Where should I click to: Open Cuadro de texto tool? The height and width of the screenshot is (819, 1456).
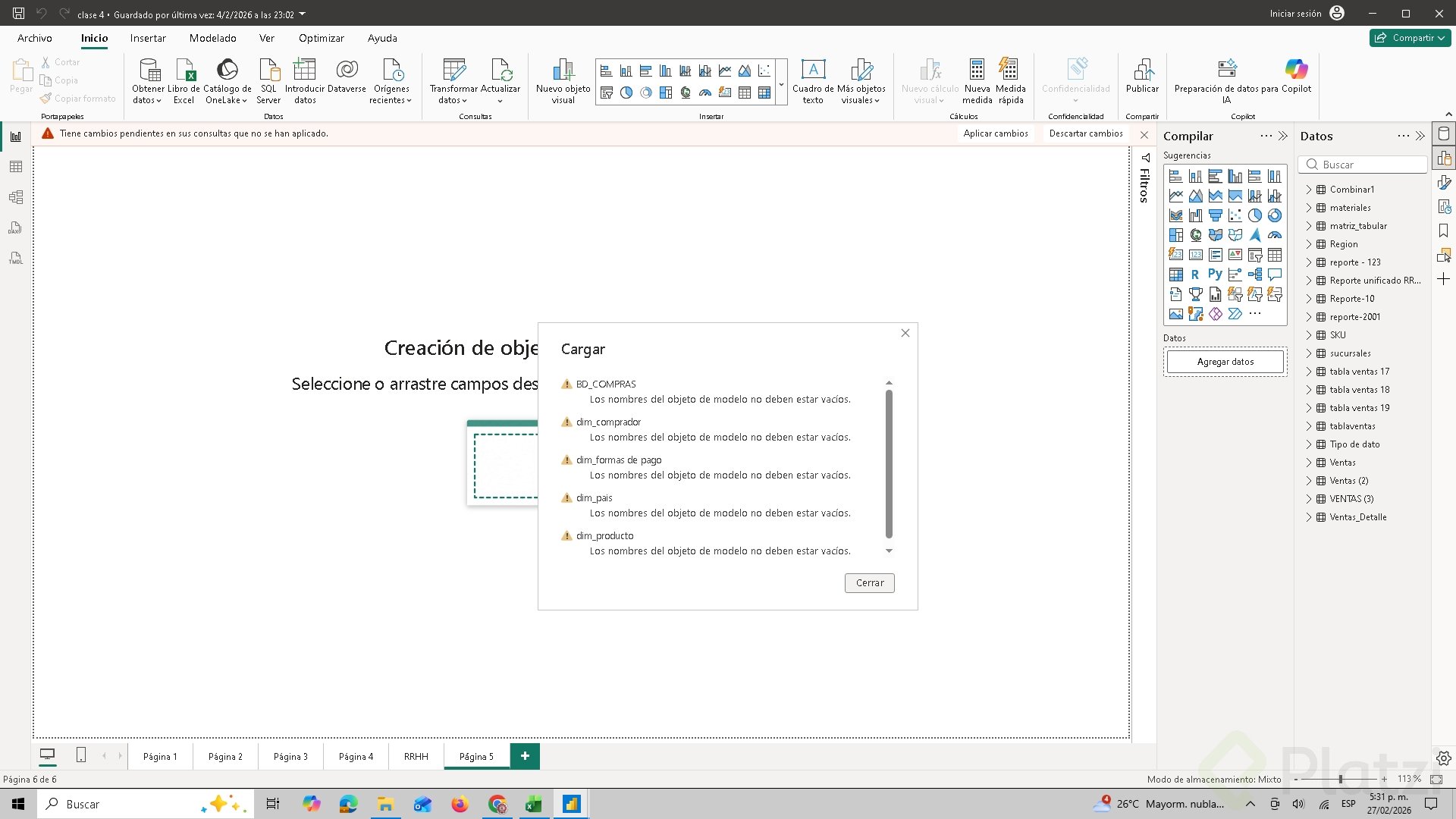[813, 71]
